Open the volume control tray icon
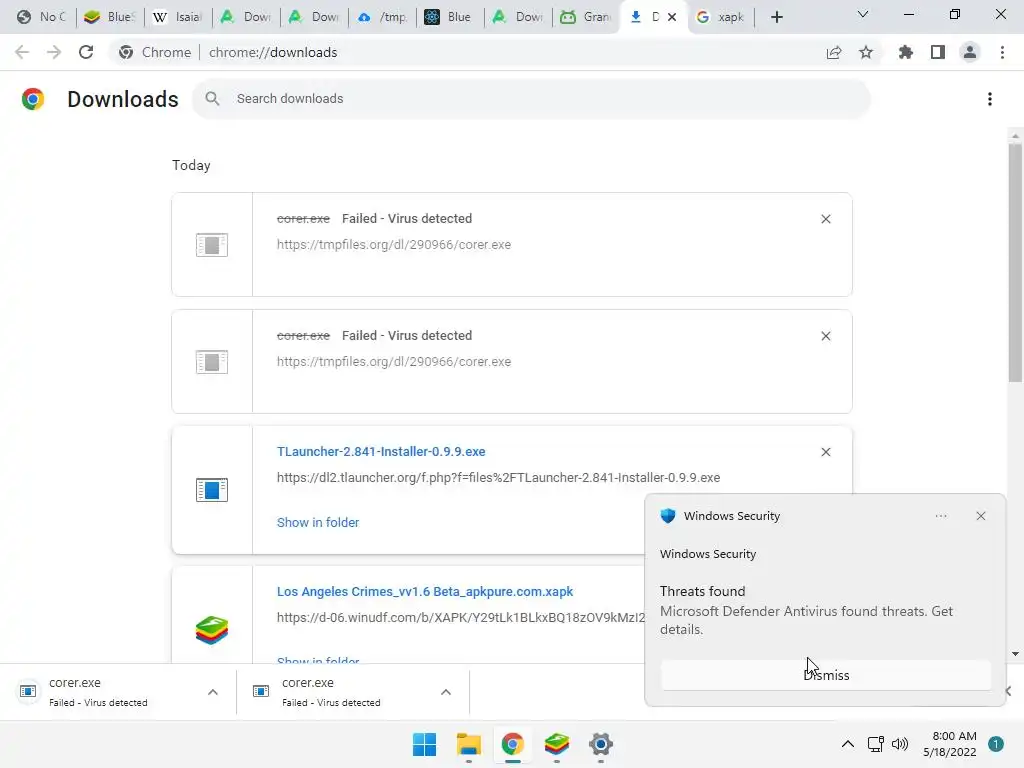 tap(900, 744)
